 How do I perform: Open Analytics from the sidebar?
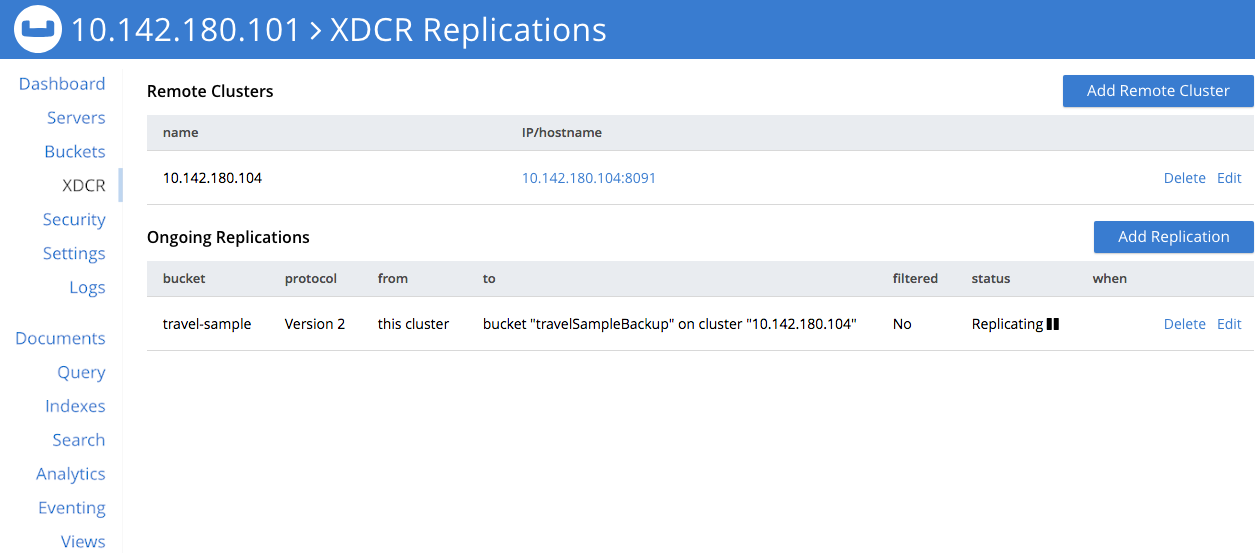point(71,475)
